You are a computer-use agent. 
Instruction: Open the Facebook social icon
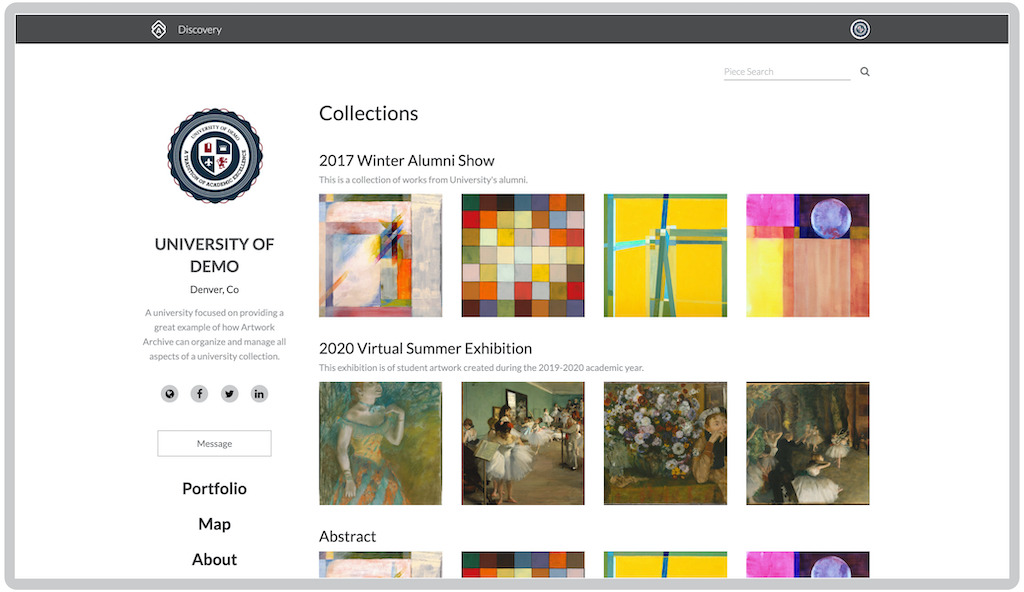pyautogui.click(x=200, y=394)
